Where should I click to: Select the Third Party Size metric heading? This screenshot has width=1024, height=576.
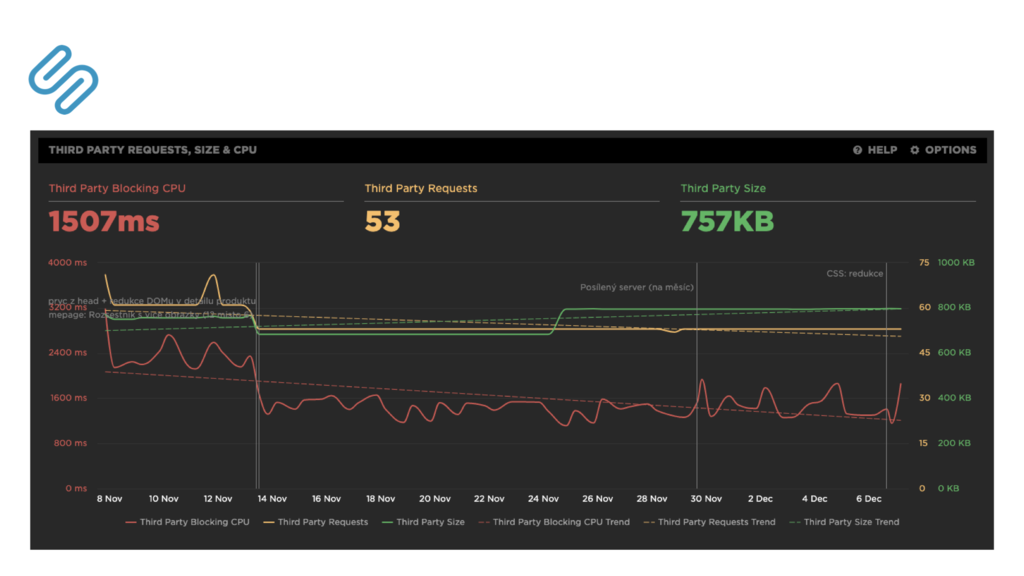[x=723, y=188]
